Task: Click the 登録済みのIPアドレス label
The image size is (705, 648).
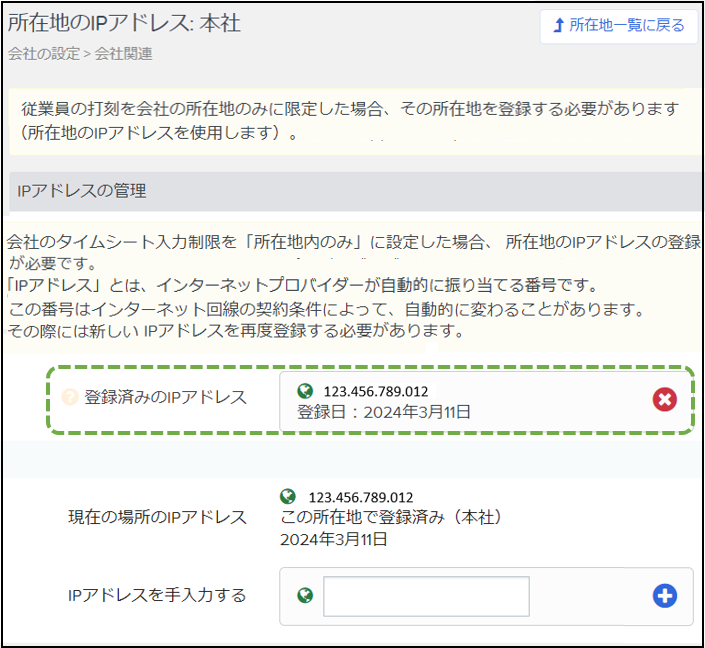Action: tap(165, 398)
